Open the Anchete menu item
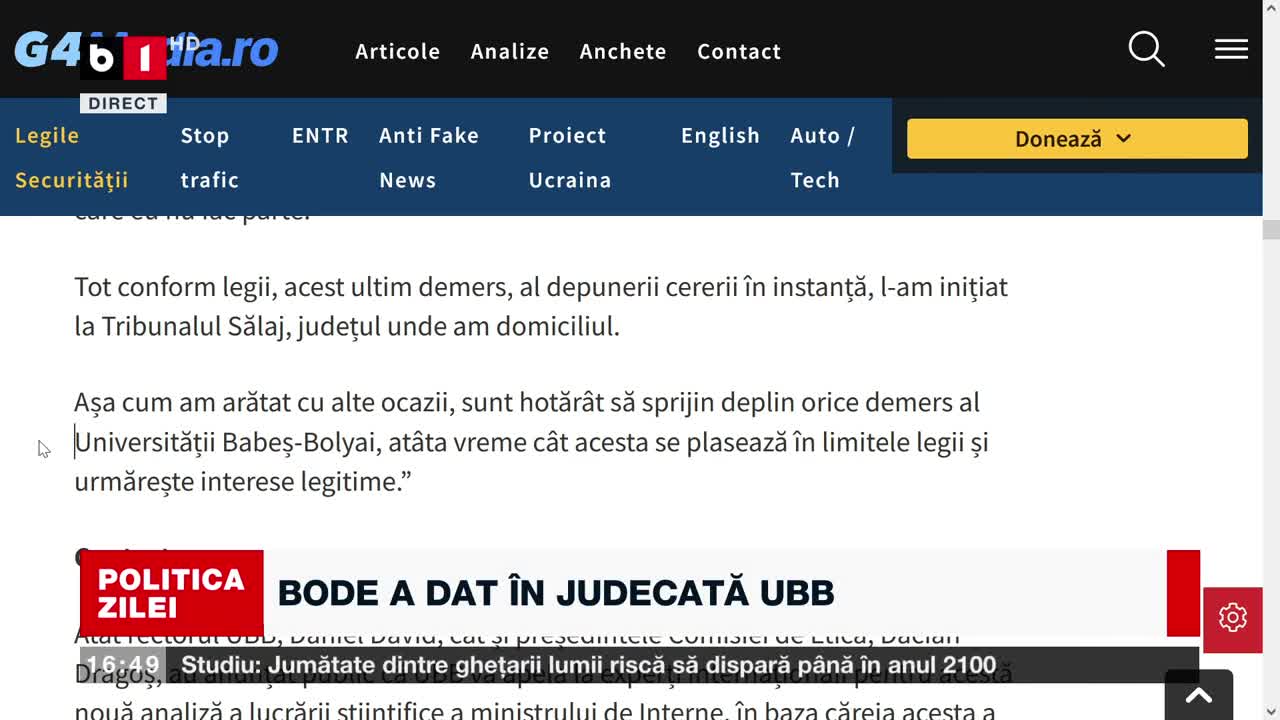The width and height of the screenshot is (1280, 720). click(623, 51)
